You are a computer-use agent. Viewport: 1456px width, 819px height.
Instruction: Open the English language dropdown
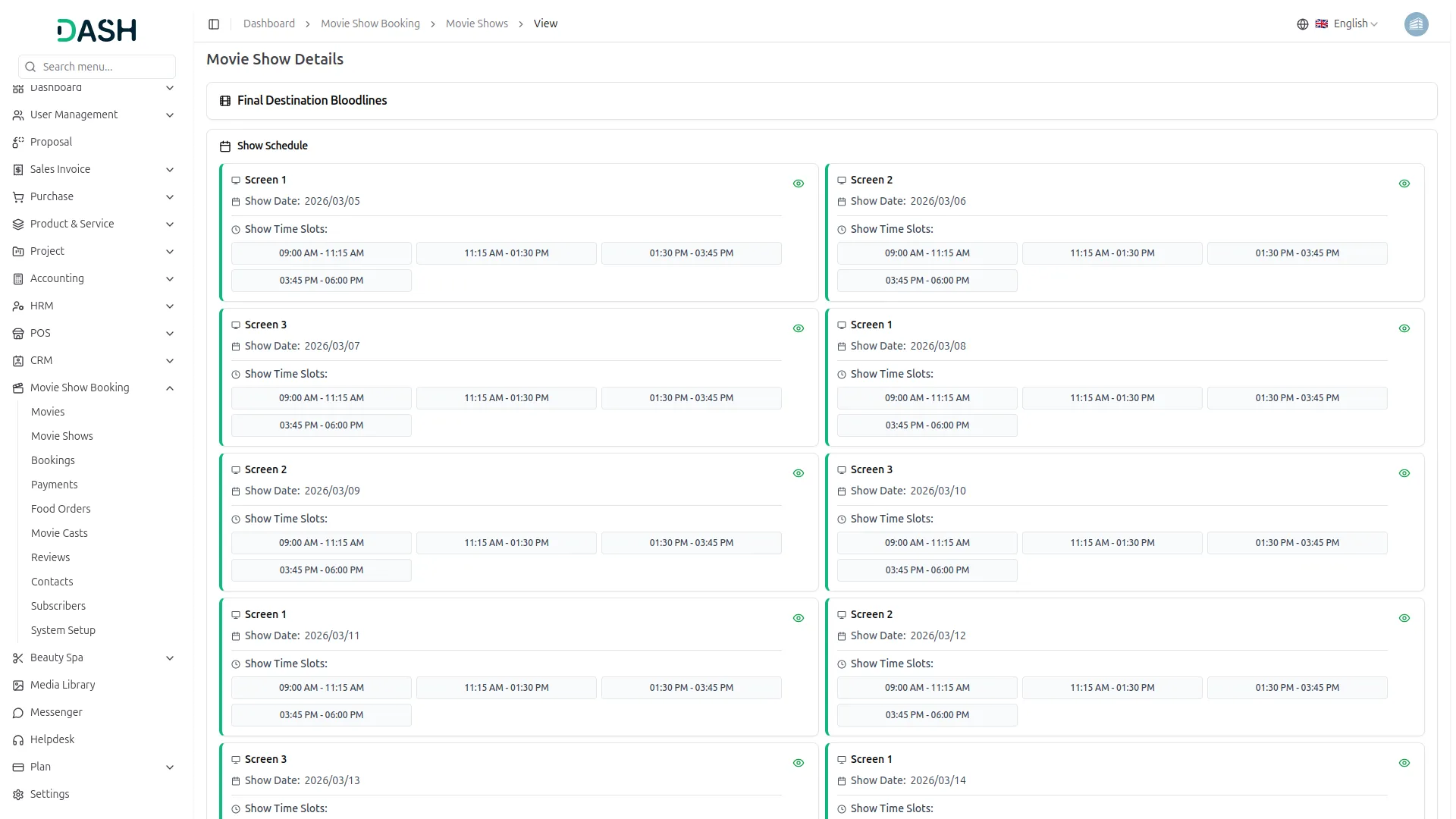point(1350,24)
